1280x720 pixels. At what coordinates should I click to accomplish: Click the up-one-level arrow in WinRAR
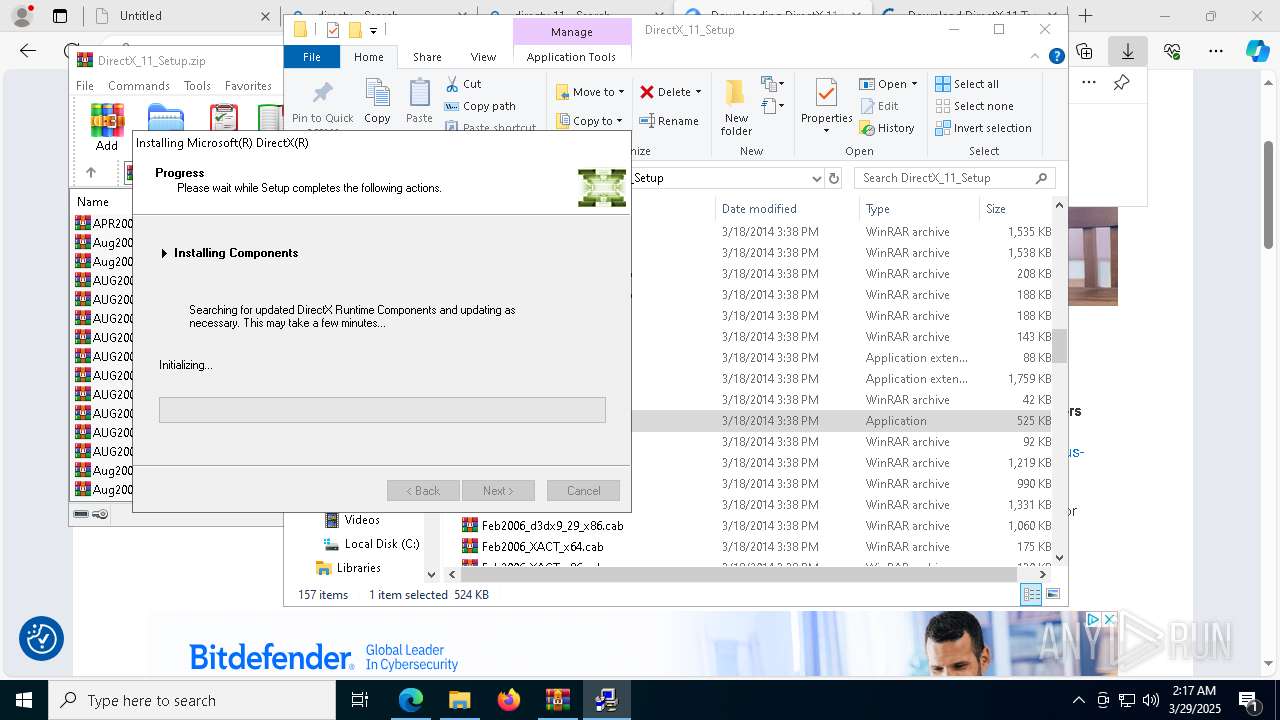91,172
